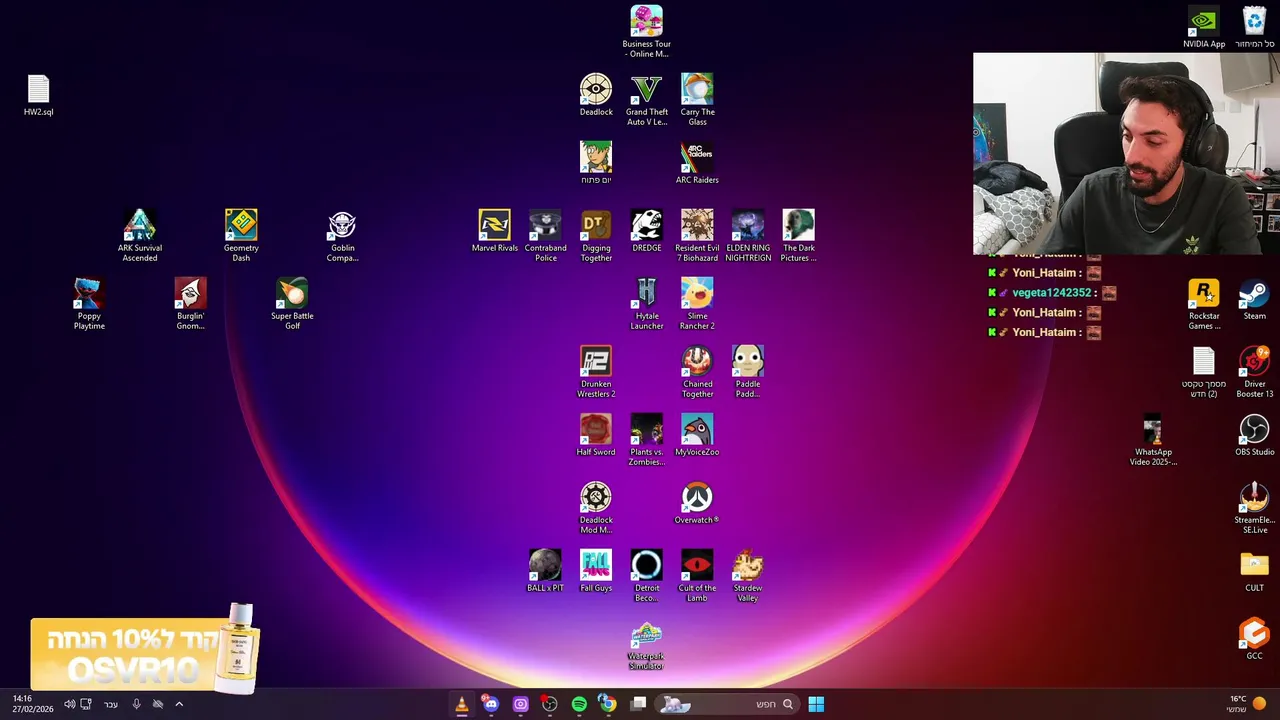This screenshot has height=720, width=1280.
Task: Select the BALL x PIT icon
Action: pyautogui.click(x=545, y=571)
